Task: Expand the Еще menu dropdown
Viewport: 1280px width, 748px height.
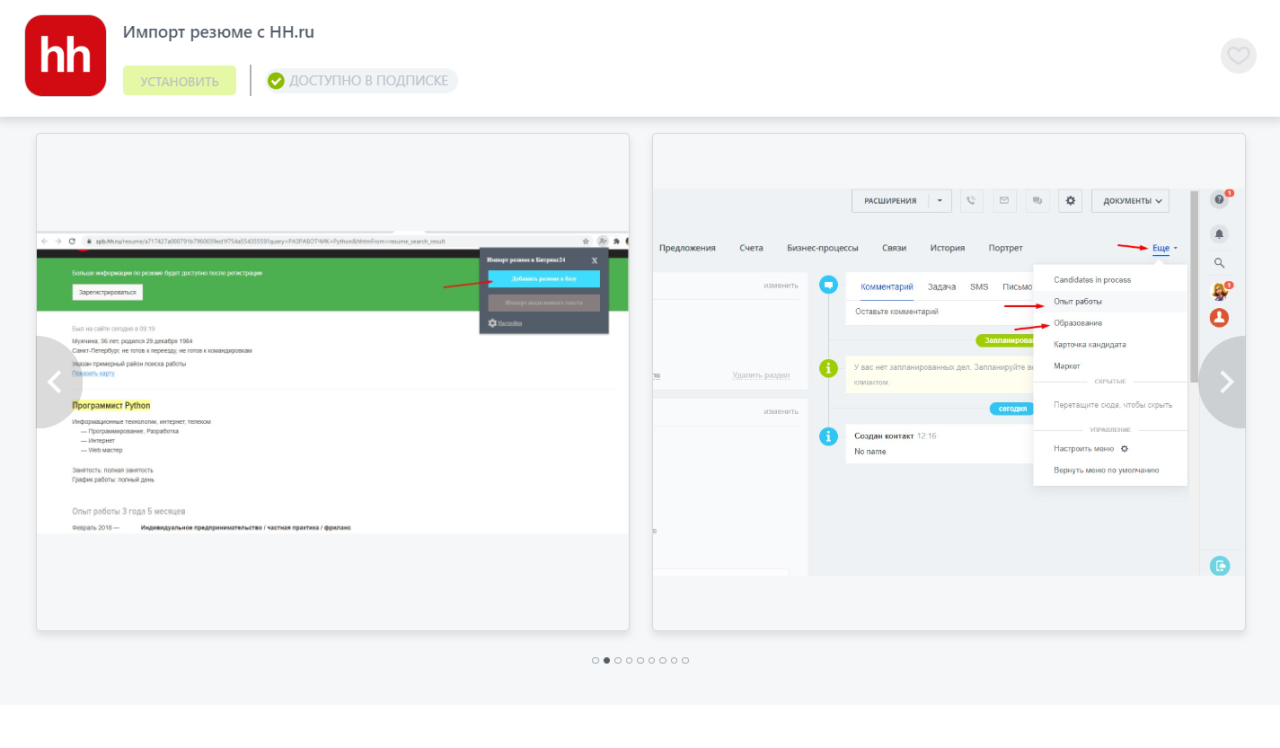Action: pyautogui.click(x=1164, y=248)
